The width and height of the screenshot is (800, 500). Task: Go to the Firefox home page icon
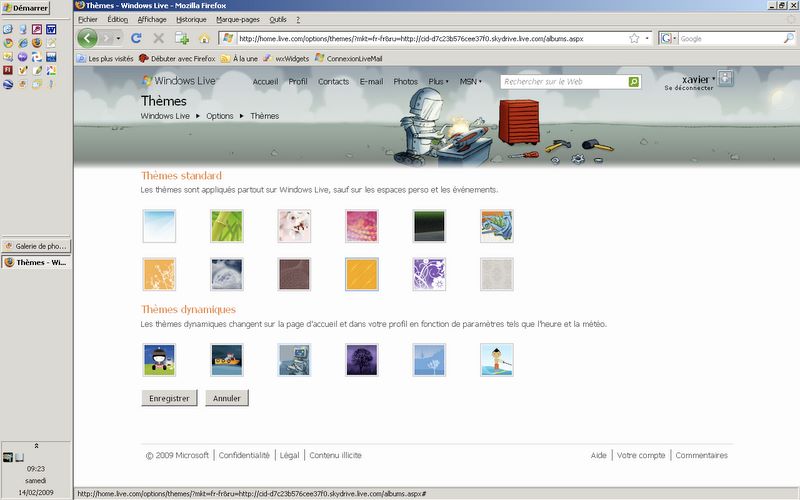click(x=204, y=39)
